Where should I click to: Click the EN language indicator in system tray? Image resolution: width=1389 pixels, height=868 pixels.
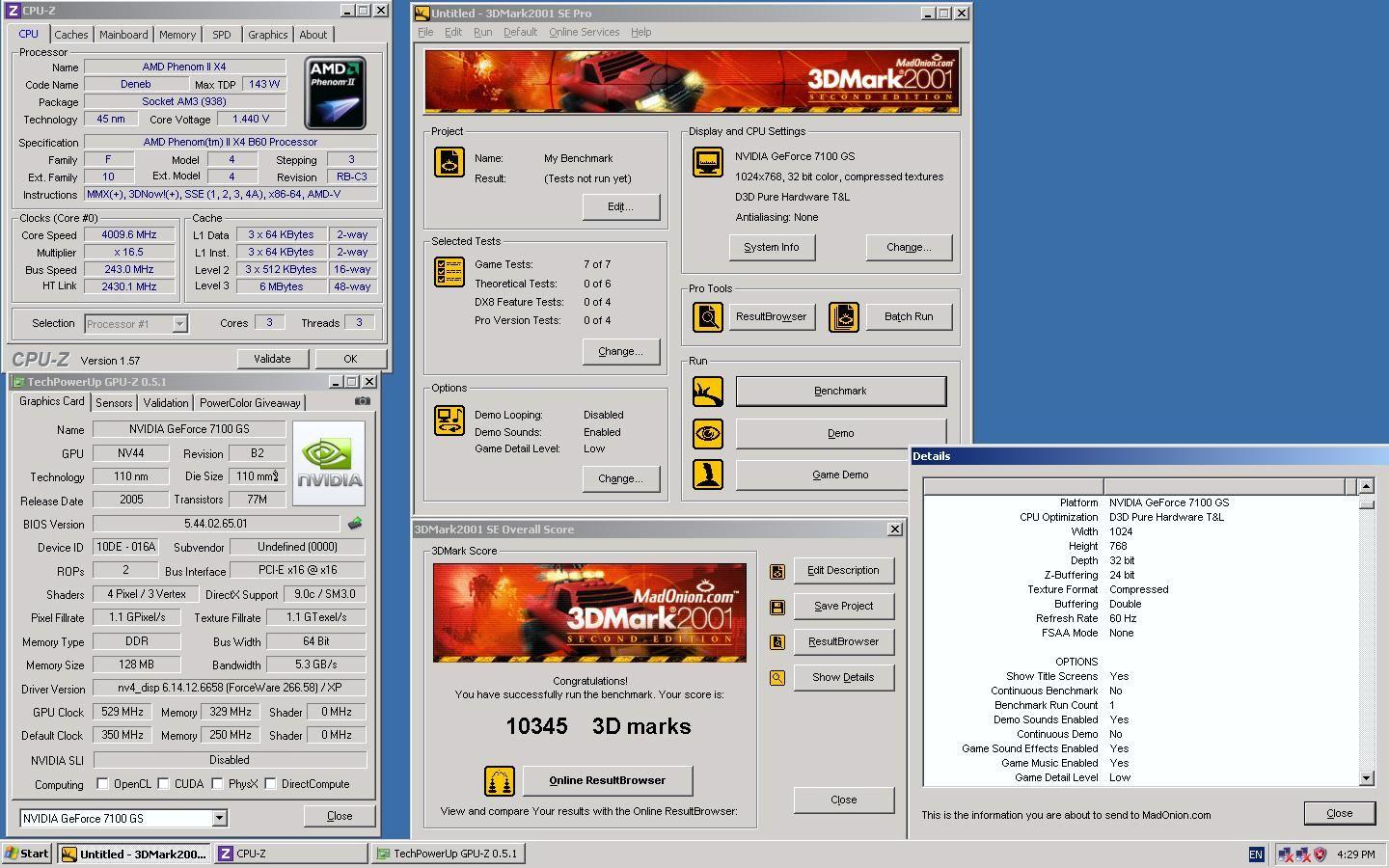pos(1256,854)
